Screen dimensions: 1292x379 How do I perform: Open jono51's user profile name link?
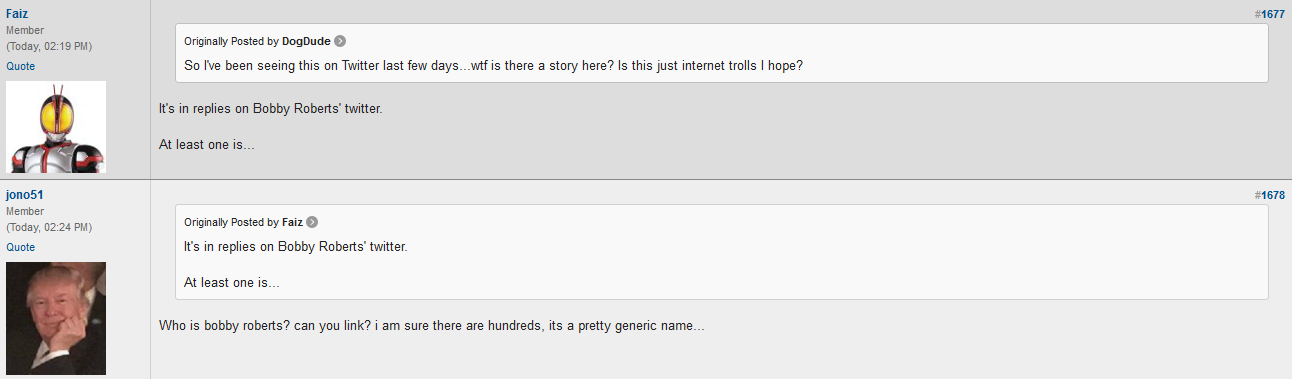point(25,194)
